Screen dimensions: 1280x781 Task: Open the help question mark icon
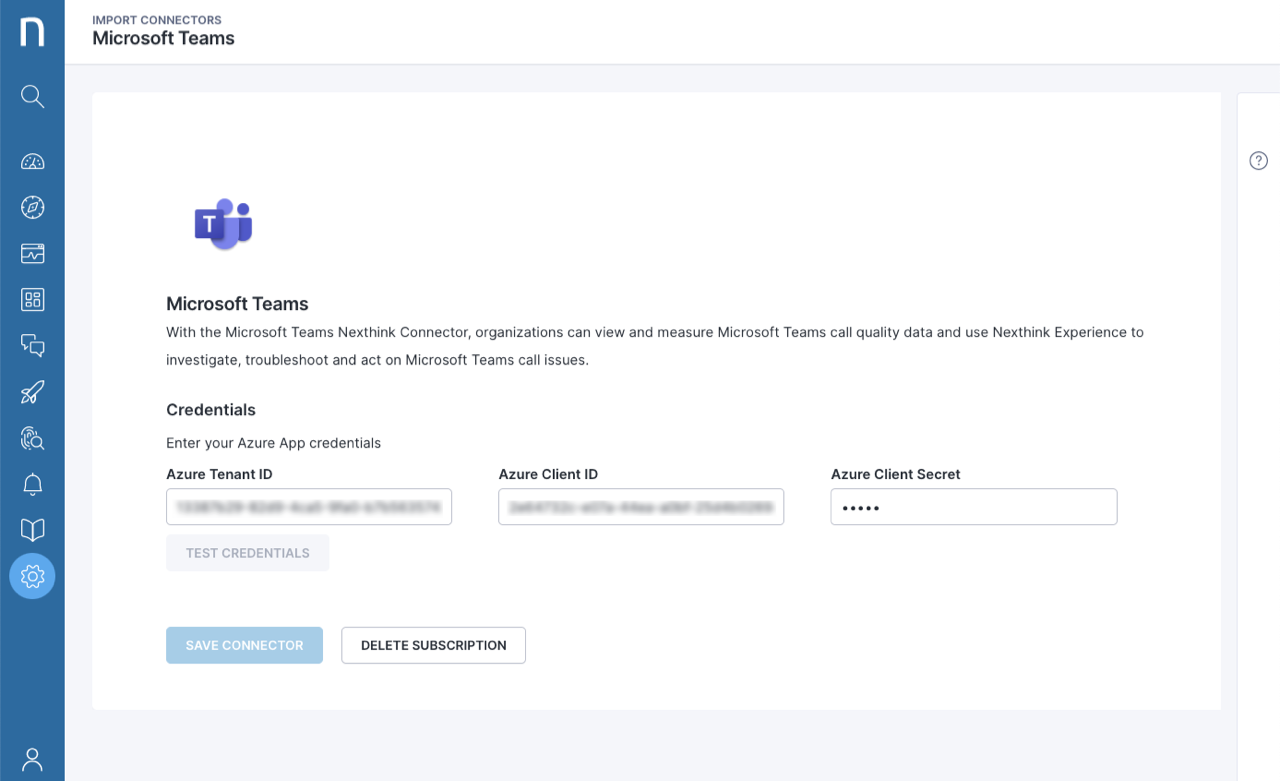(x=1258, y=160)
